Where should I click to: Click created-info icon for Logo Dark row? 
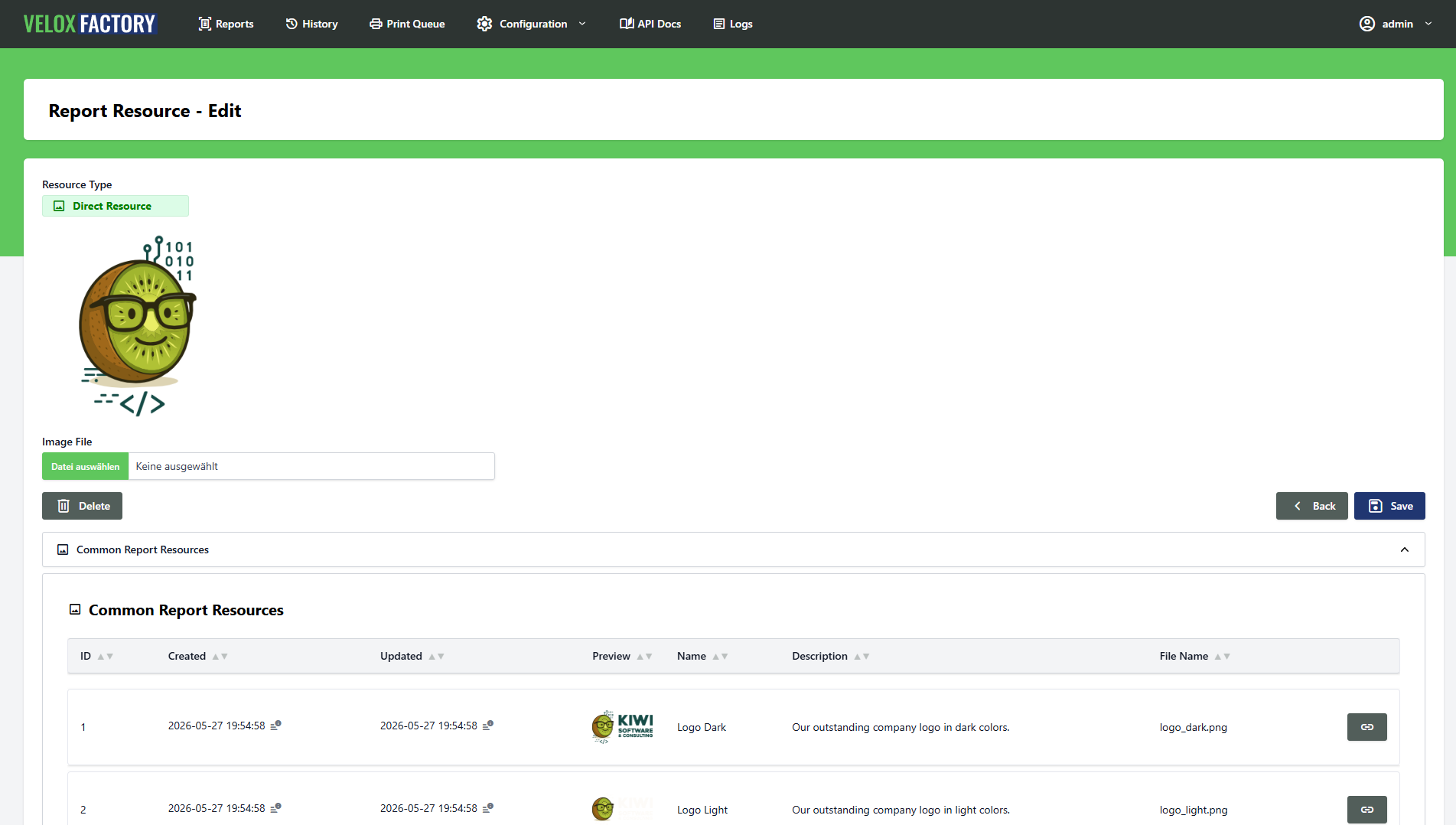click(275, 725)
